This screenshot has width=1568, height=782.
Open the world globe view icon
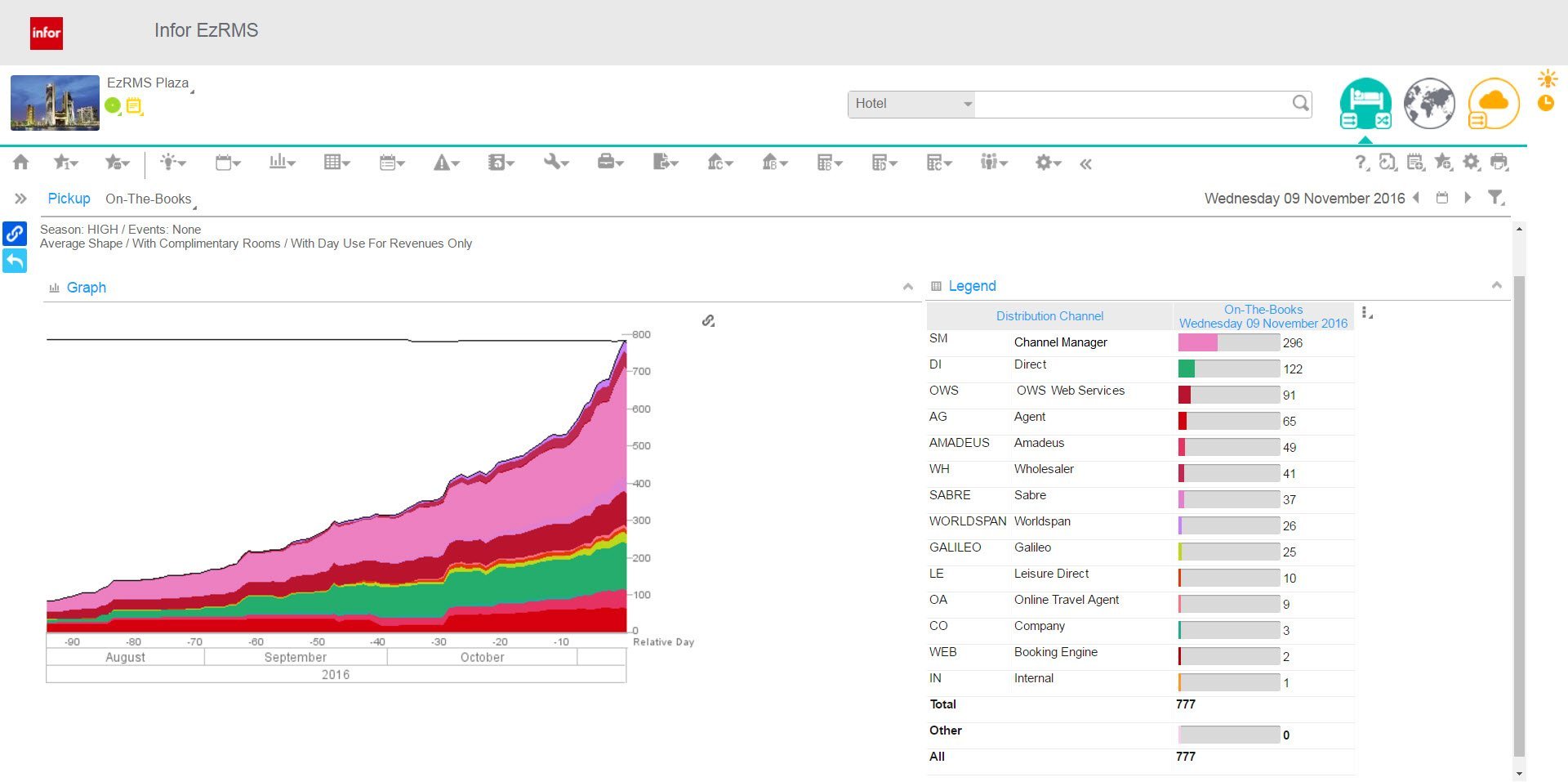click(1429, 104)
